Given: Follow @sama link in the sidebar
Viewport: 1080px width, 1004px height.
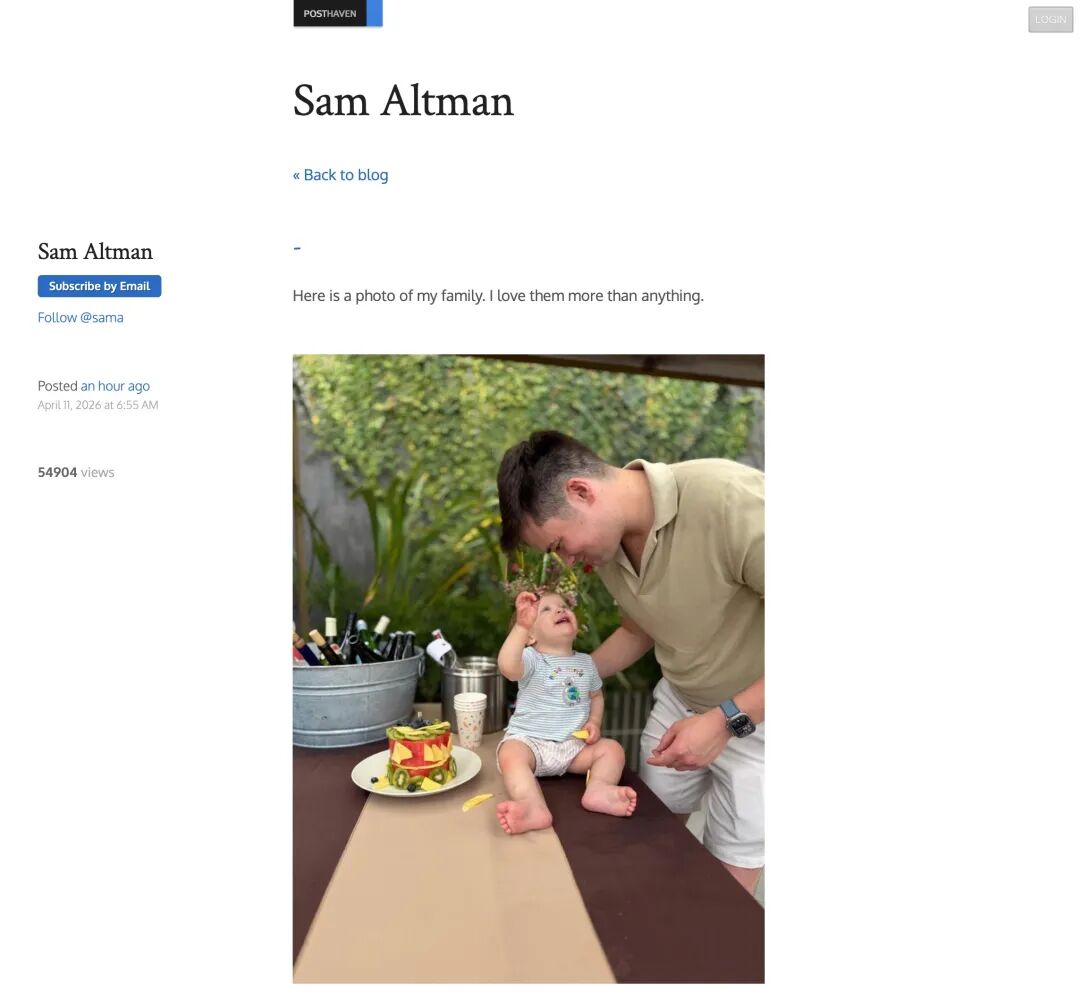Looking at the screenshot, I should (81, 317).
